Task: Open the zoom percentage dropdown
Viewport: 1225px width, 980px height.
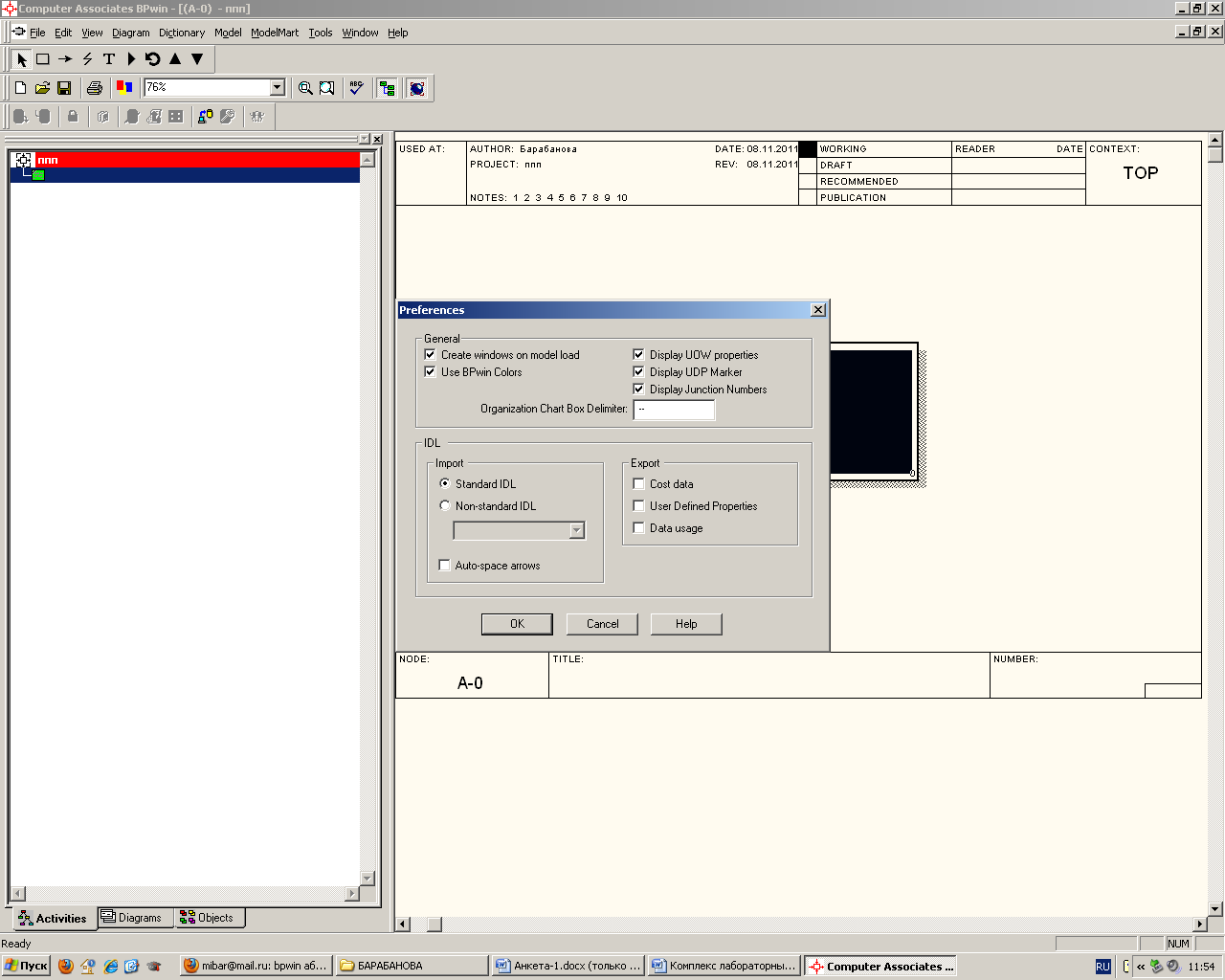Action: [278, 87]
